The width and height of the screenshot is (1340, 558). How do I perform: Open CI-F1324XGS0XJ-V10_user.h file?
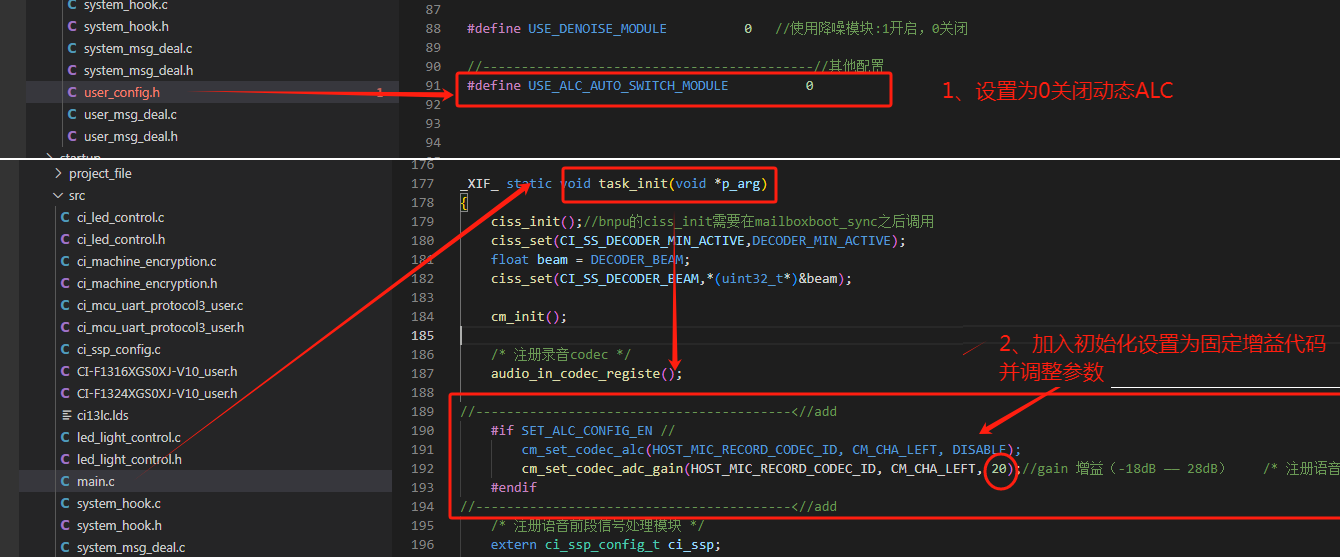tap(157, 394)
